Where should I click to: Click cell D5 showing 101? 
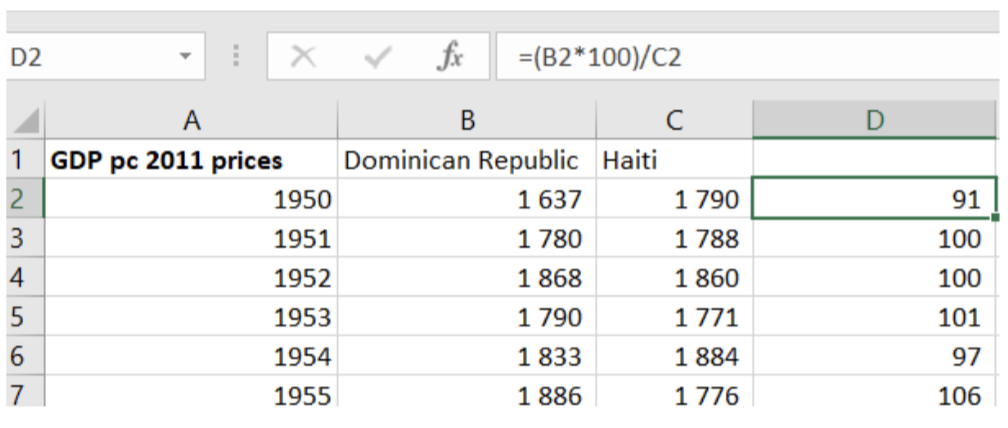point(874,317)
